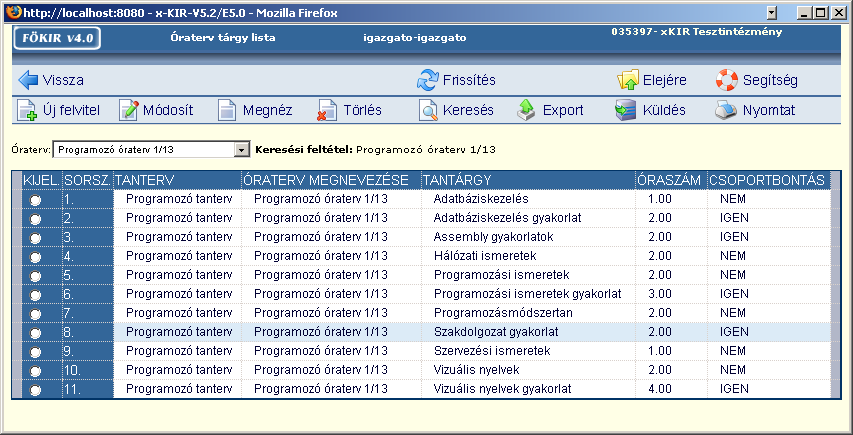Open the title bar dropdown arrow button
This screenshot has width=853, height=435.
pos(771,13)
